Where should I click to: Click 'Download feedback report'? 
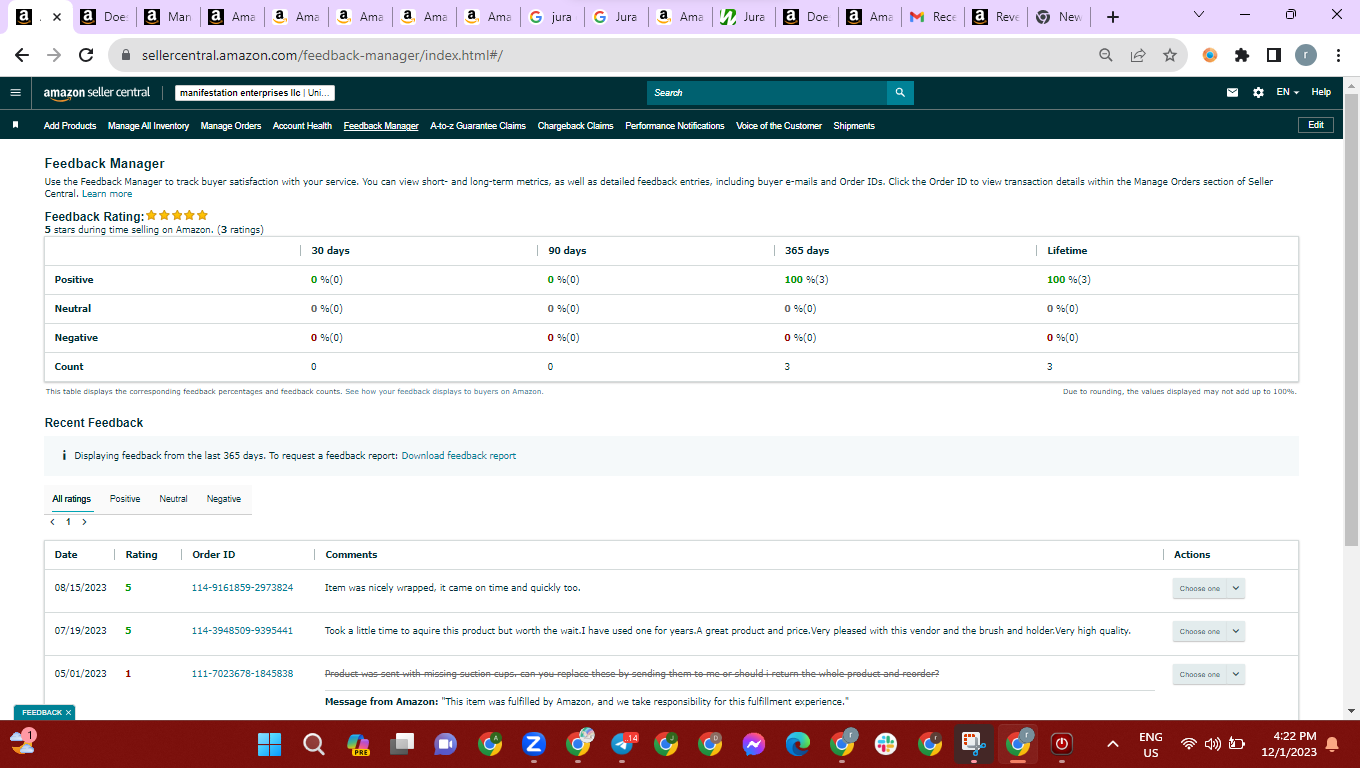click(x=459, y=456)
